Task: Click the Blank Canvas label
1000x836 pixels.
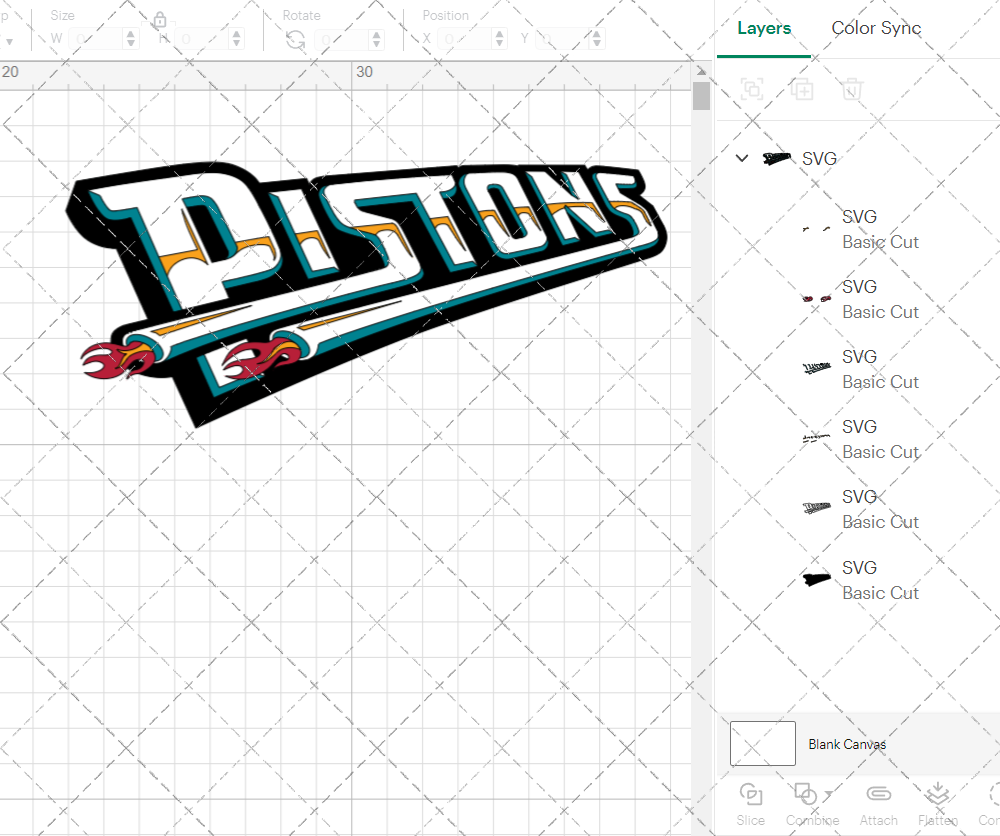Action: tap(847, 744)
